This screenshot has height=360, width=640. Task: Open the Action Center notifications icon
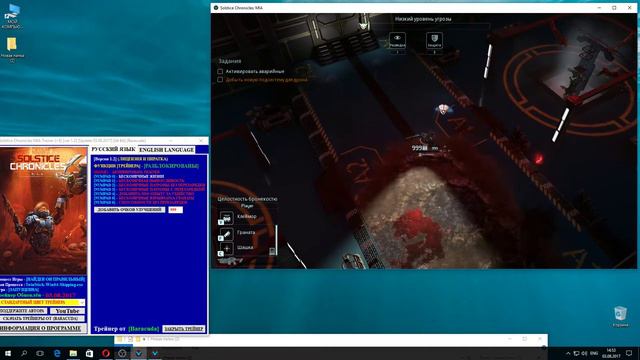click(629, 353)
